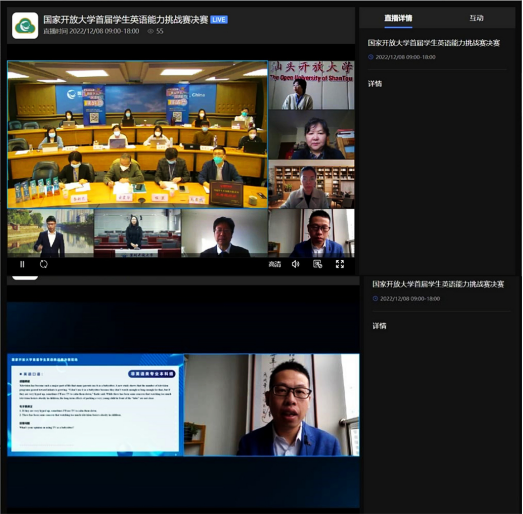The image size is (523, 514).
Task: Select the bookshelf background participant feed
Action: point(312,184)
